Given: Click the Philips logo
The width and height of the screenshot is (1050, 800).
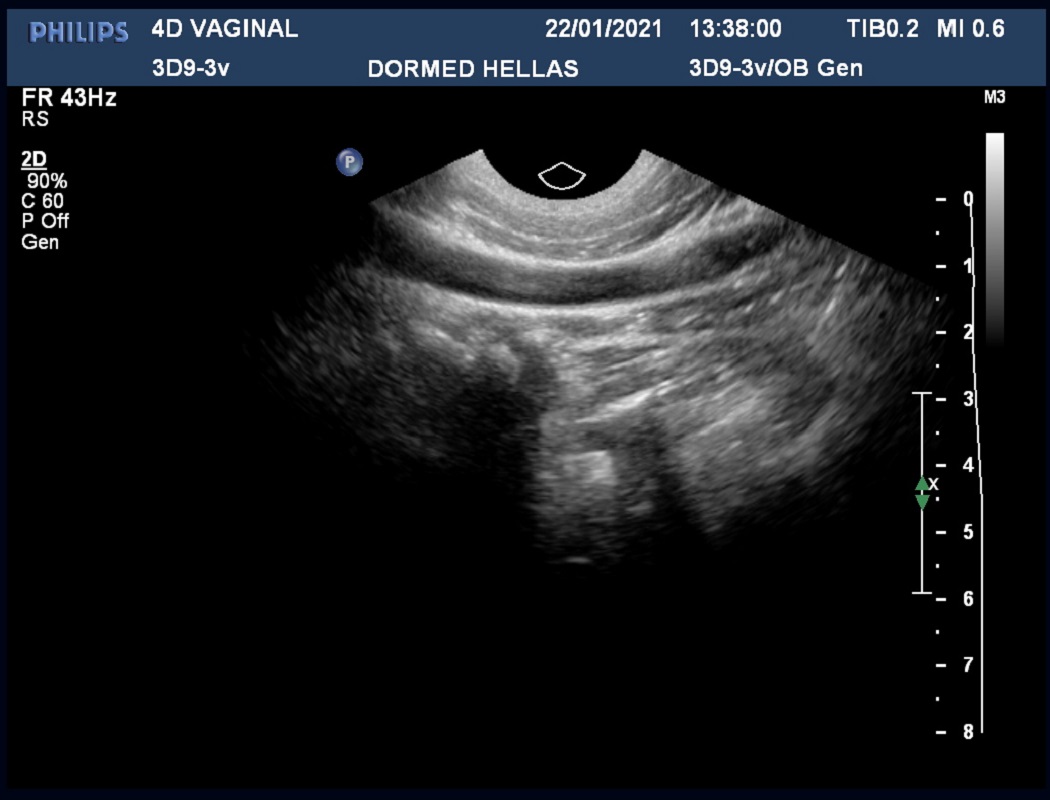Looking at the screenshot, I should pyautogui.click(x=79, y=32).
